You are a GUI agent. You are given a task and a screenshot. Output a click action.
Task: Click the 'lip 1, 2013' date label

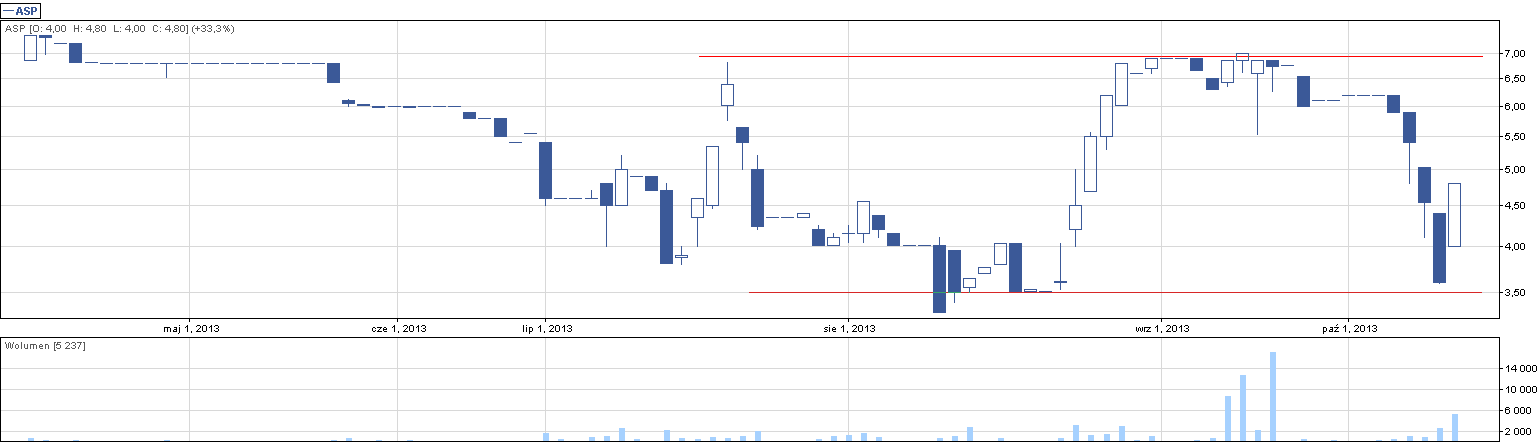point(547,328)
